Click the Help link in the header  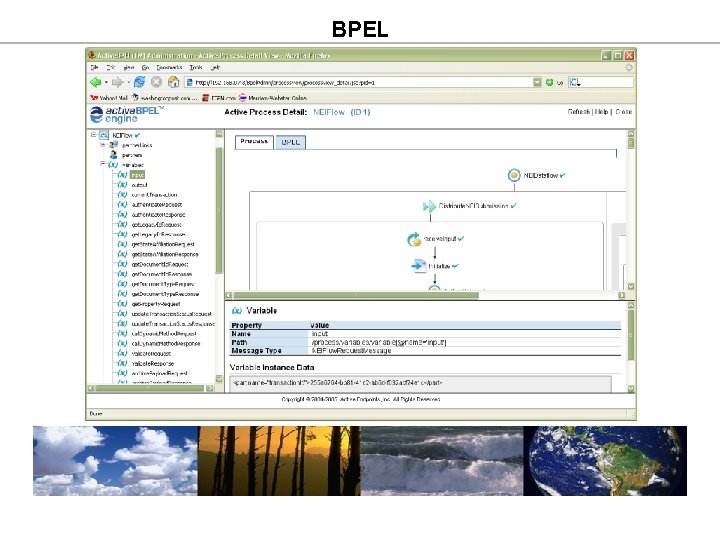[x=601, y=112]
